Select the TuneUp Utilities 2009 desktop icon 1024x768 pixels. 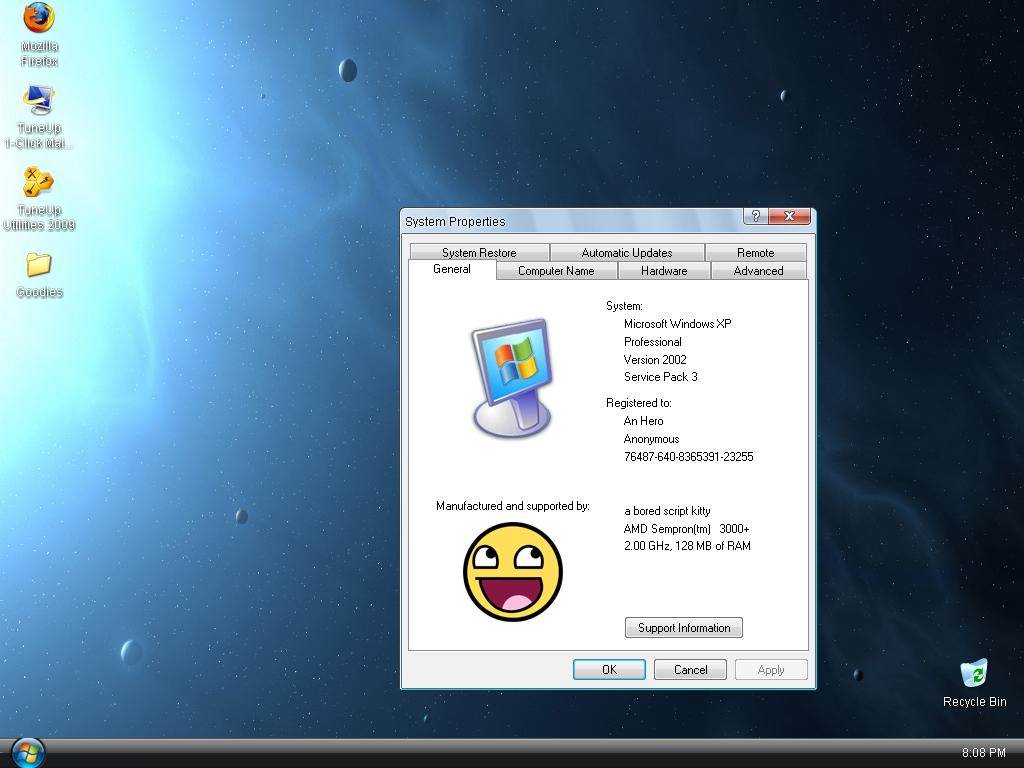pyautogui.click(x=39, y=199)
